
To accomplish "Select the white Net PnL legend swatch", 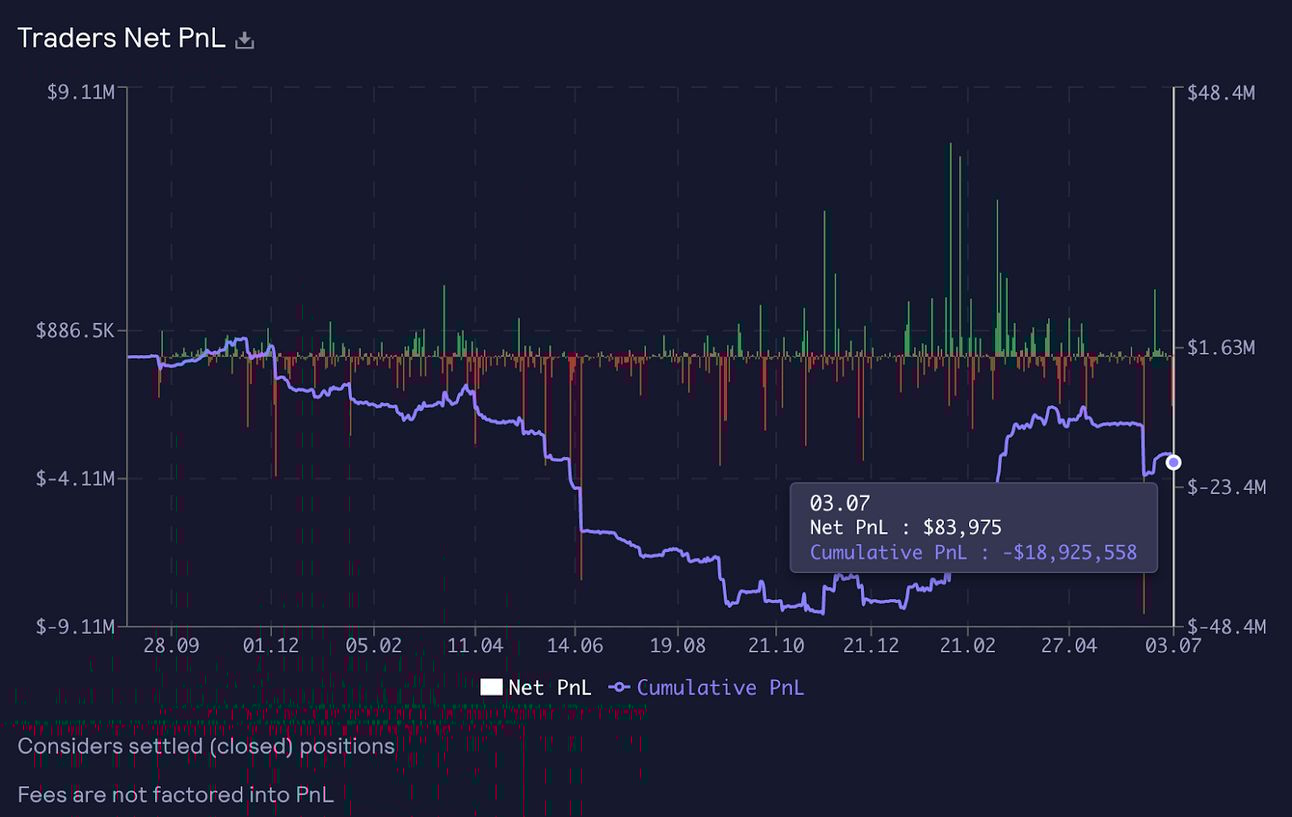I will point(494,687).
